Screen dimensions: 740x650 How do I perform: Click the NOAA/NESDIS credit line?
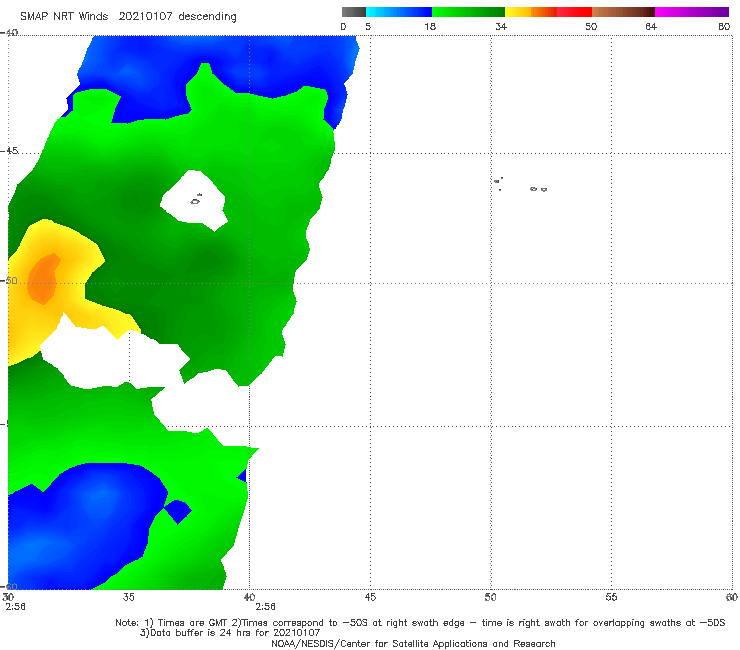(413, 644)
